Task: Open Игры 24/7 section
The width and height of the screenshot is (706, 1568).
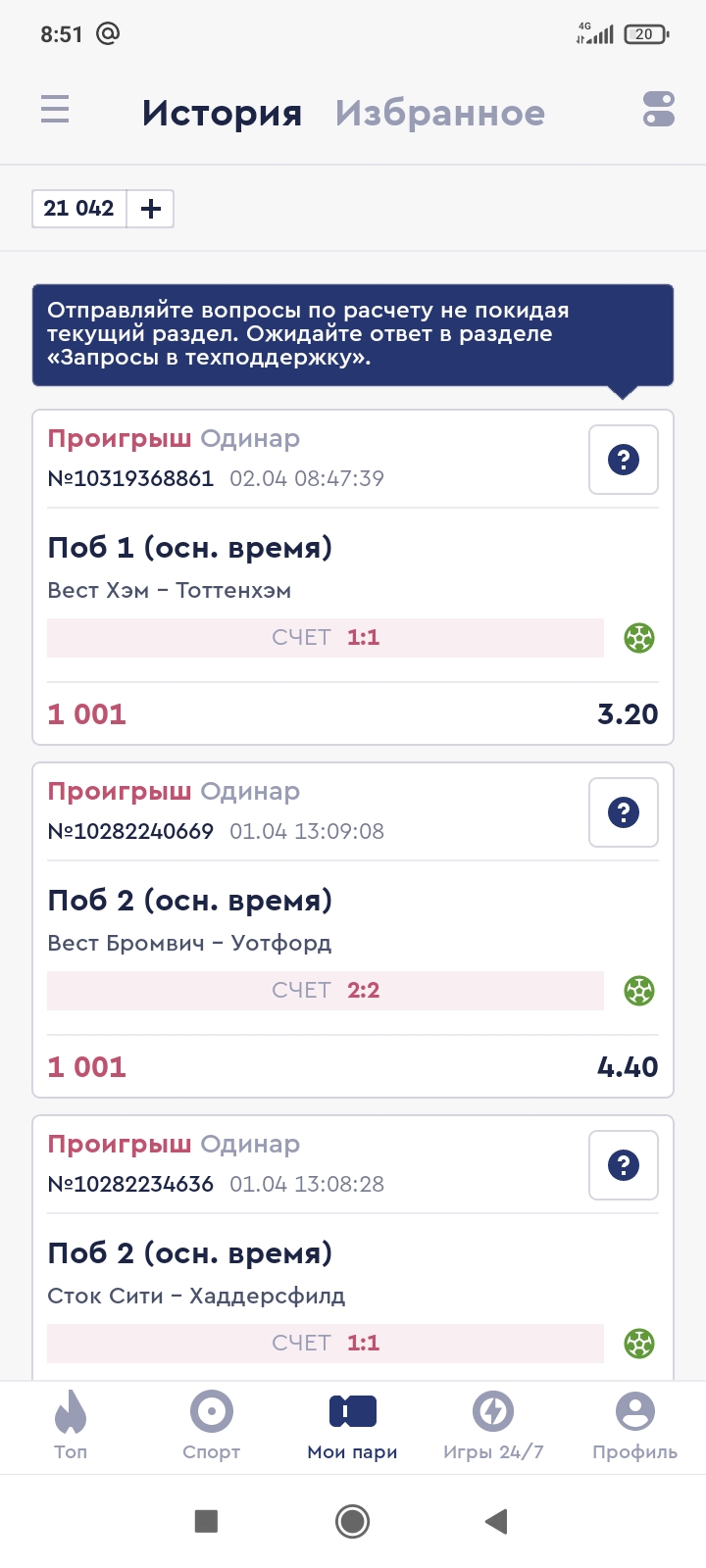Action: (493, 1426)
